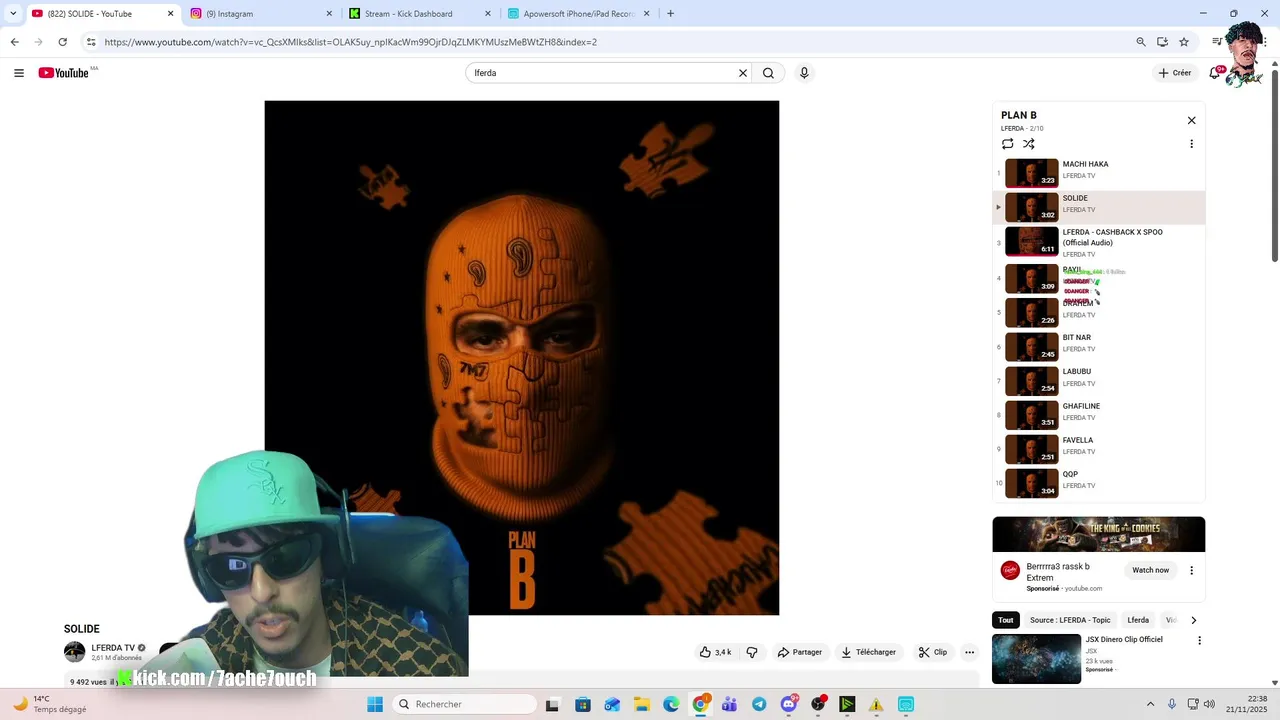
Task: Open JSX Dinero Clip Officiel thumbnail
Action: point(1036,659)
